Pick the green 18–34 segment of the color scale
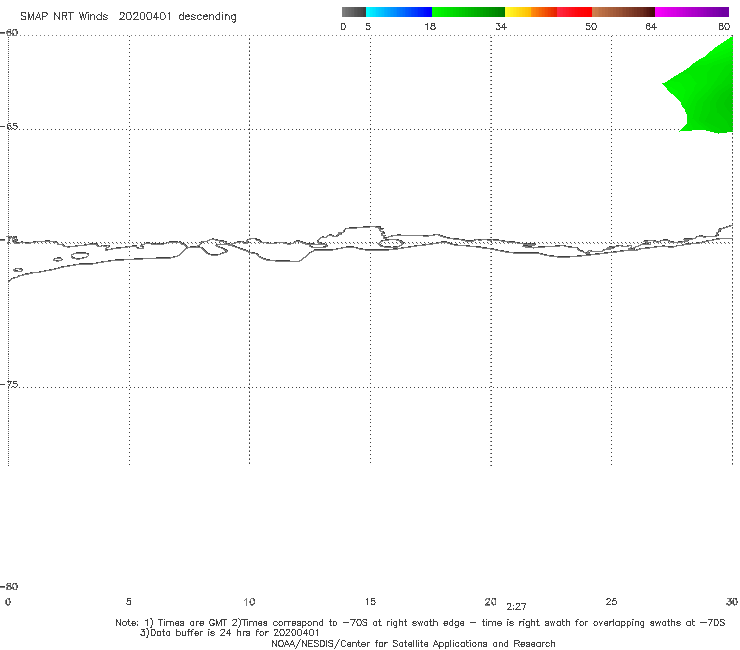The image size is (740, 650). click(x=468, y=12)
